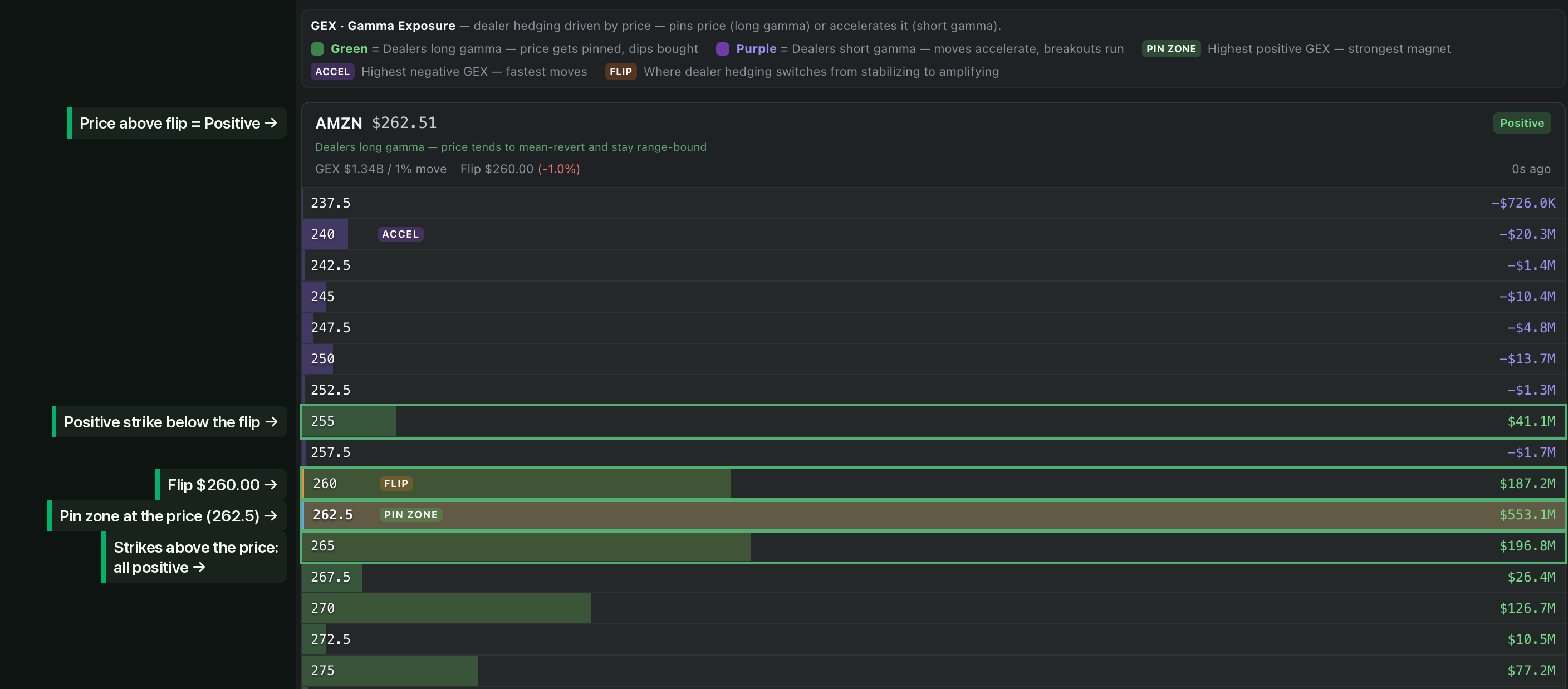Select the 272.5 strike label
This screenshot has width=1568, height=689.
click(331, 639)
